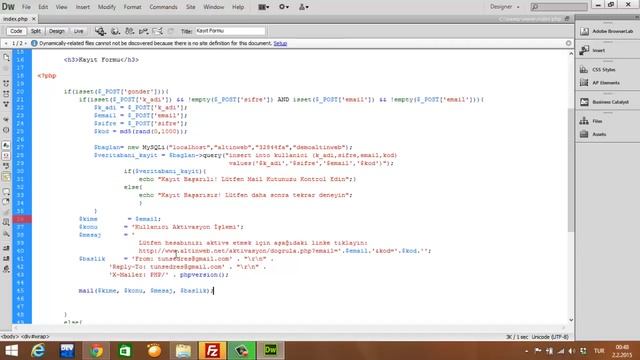Click the Format Source Code toolbar icon
Screen dimensions: 640x360
6,269
